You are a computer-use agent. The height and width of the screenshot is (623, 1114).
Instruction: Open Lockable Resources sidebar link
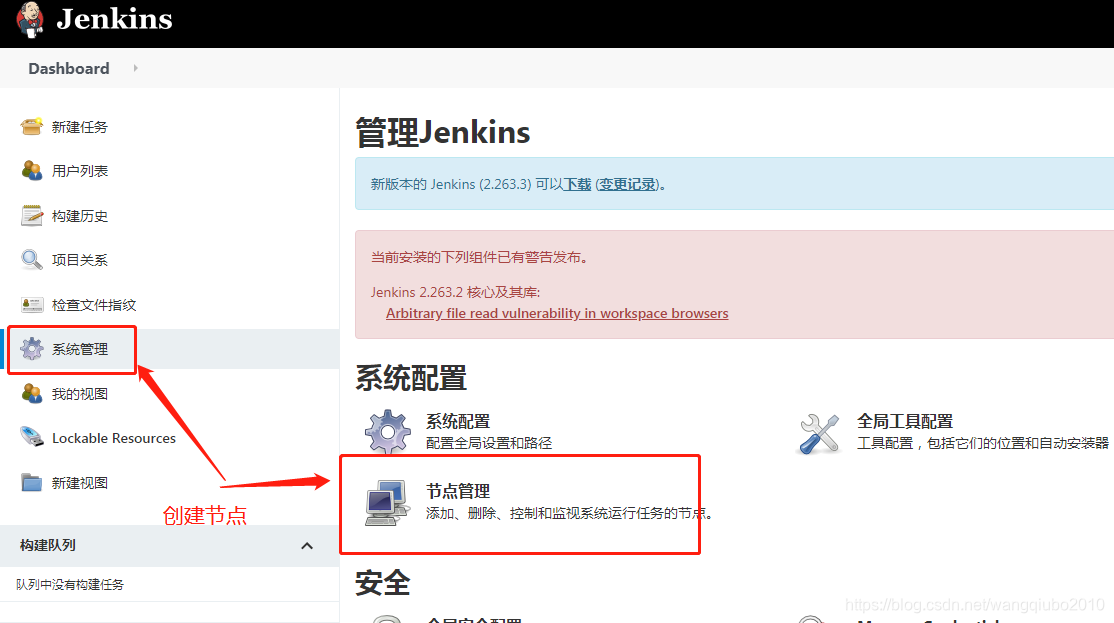pos(114,438)
